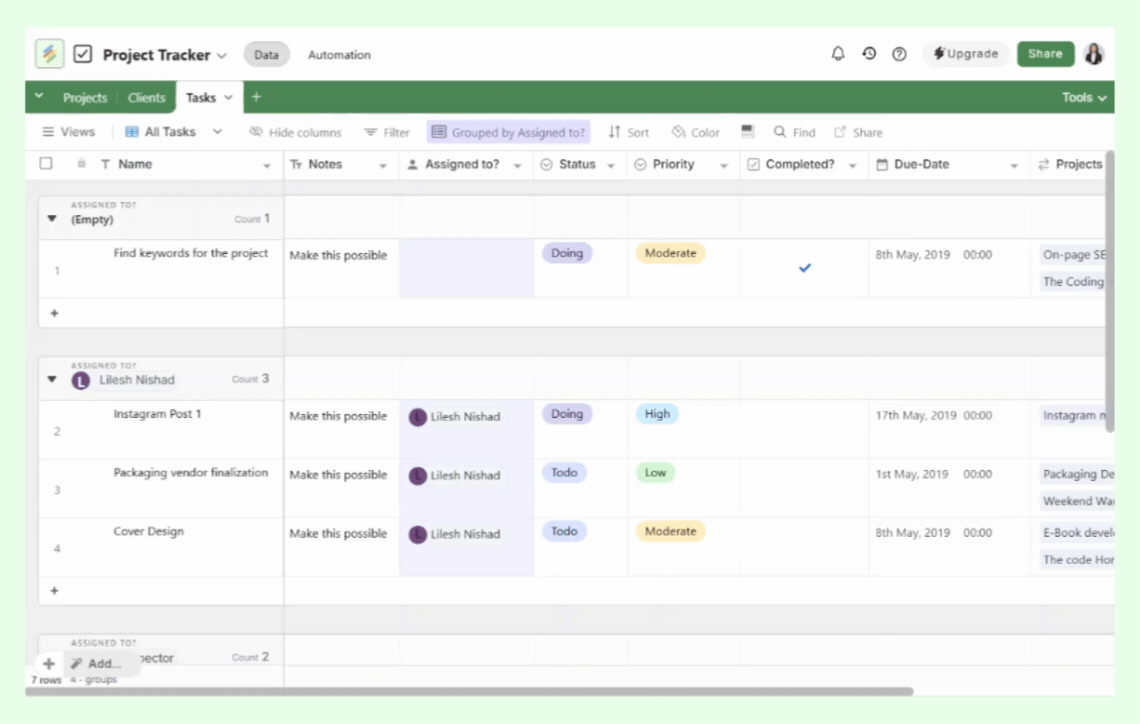Tick the select-all rows checkbox in header
Viewport: 1140px width, 724px height.
(x=46, y=164)
